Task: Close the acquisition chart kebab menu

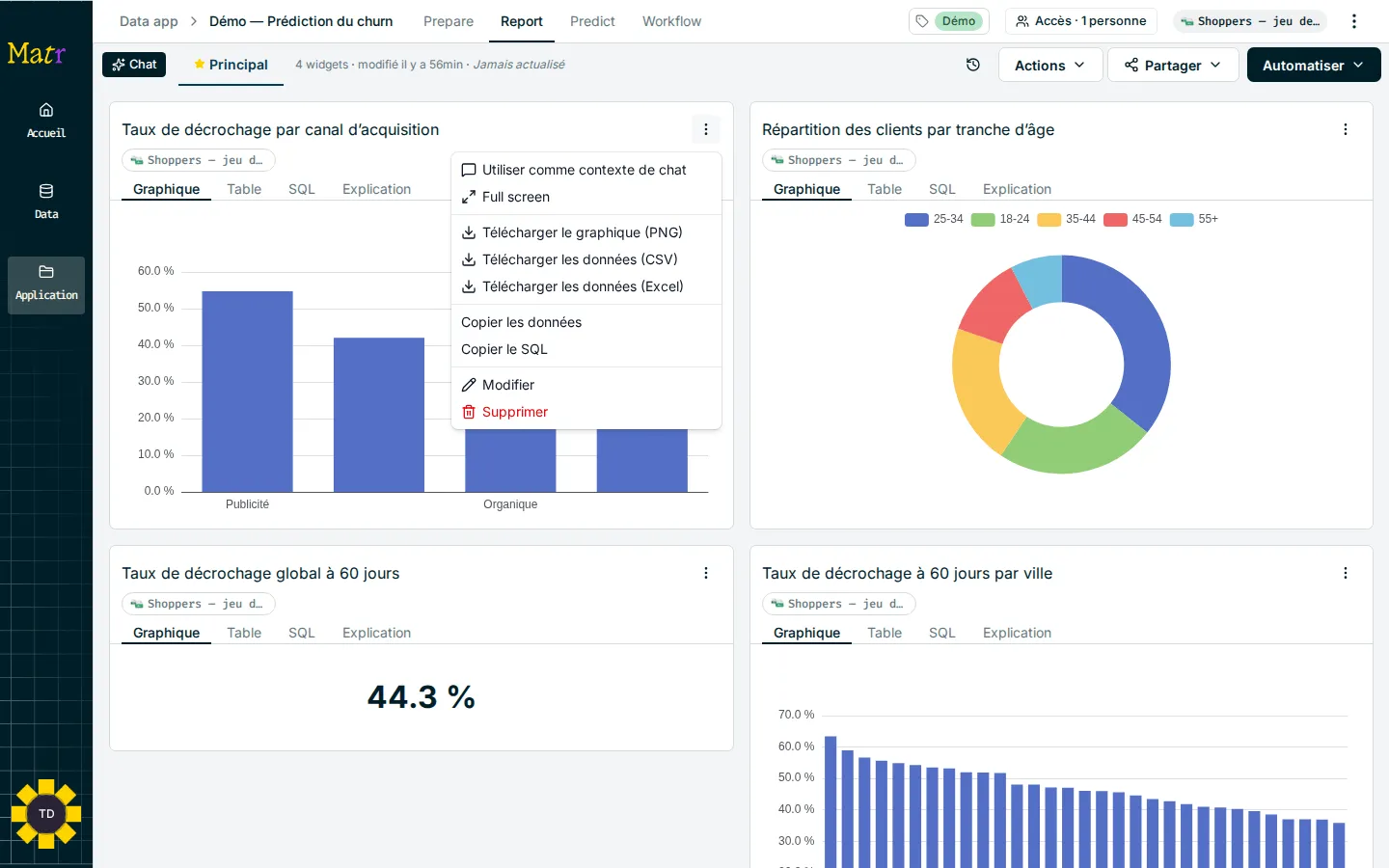Action: (706, 129)
